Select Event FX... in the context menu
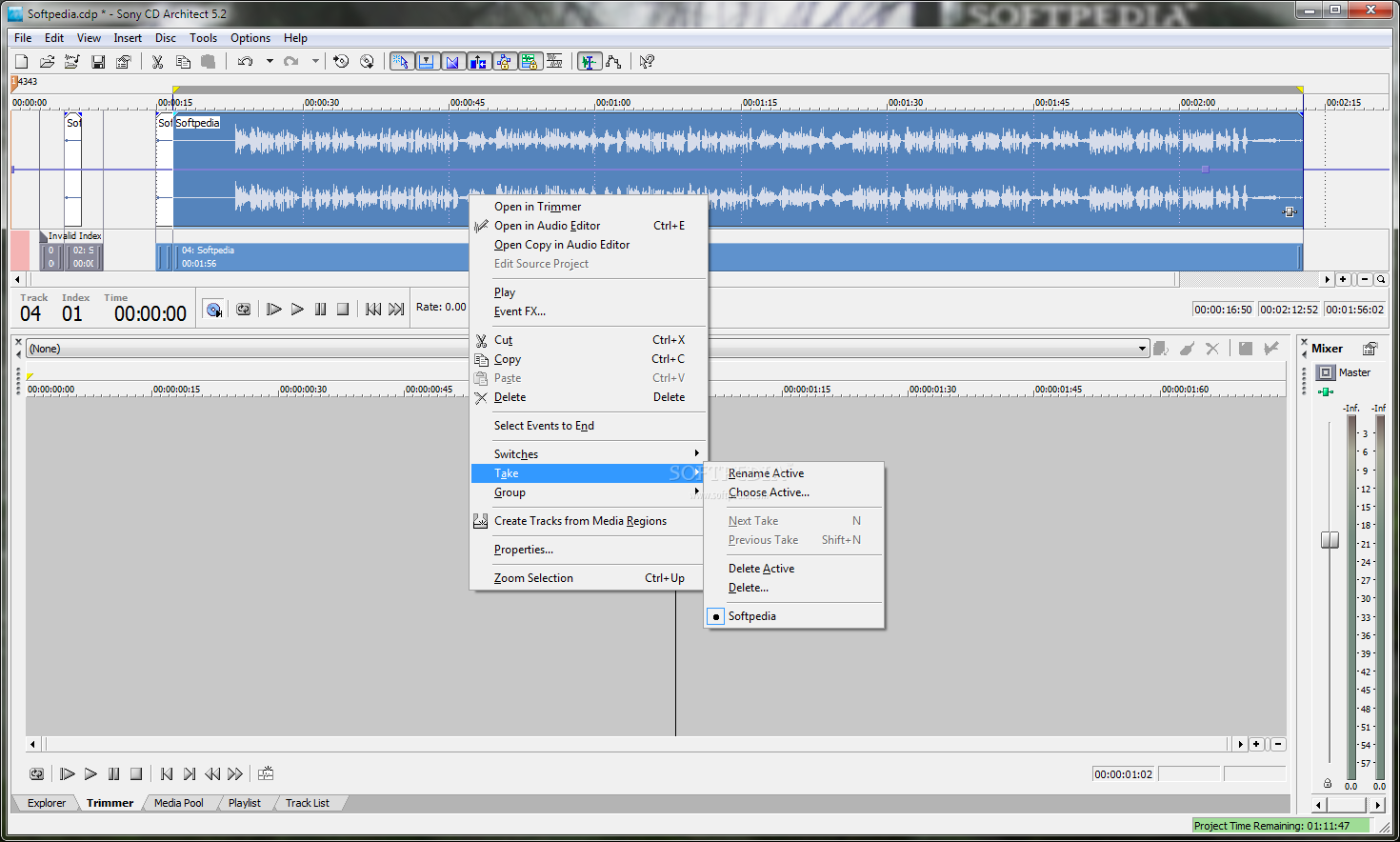Image resolution: width=1400 pixels, height=842 pixels. (589, 311)
